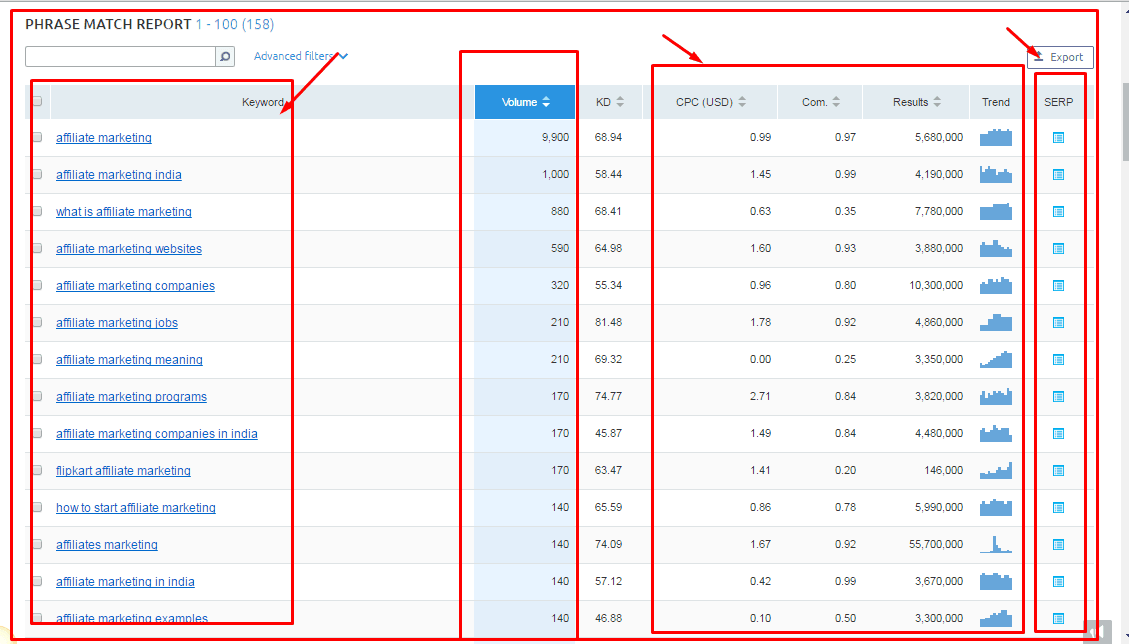
Task: Sort by the KD column header
Action: click(x=610, y=102)
